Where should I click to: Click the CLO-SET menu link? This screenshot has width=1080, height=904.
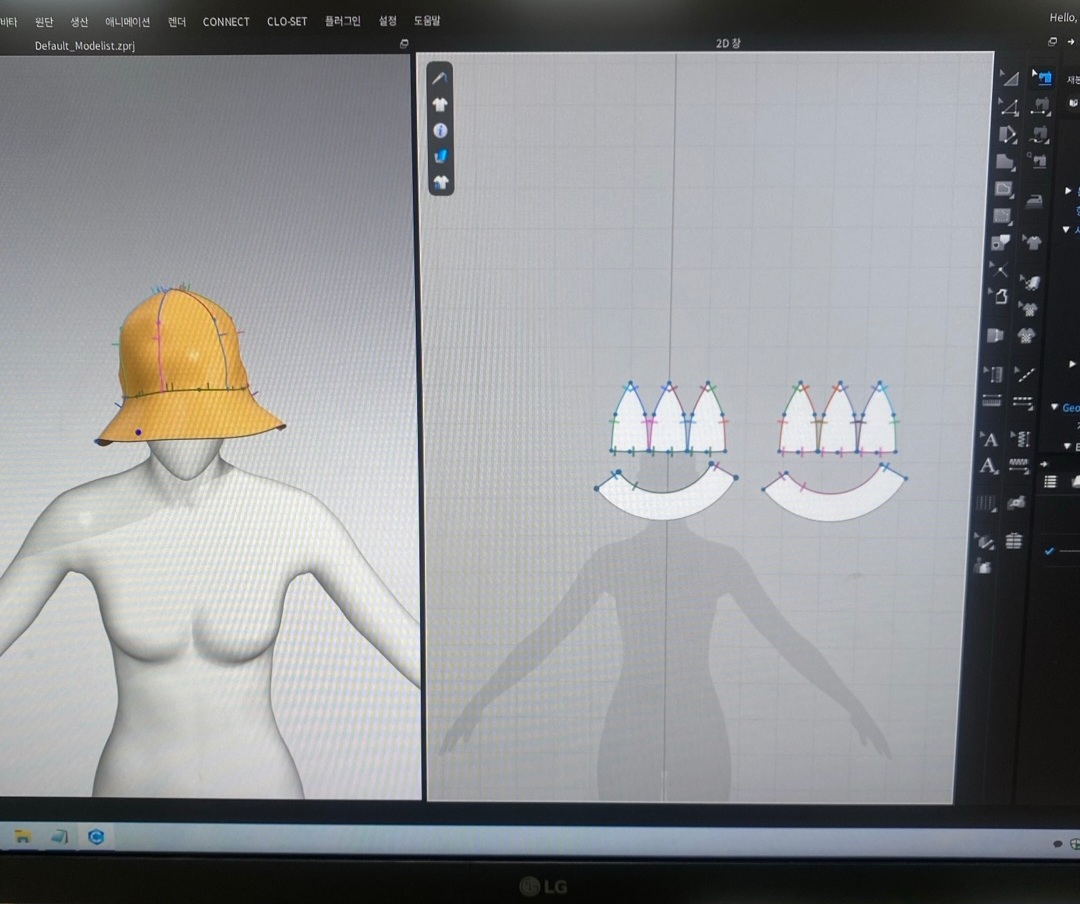(287, 21)
